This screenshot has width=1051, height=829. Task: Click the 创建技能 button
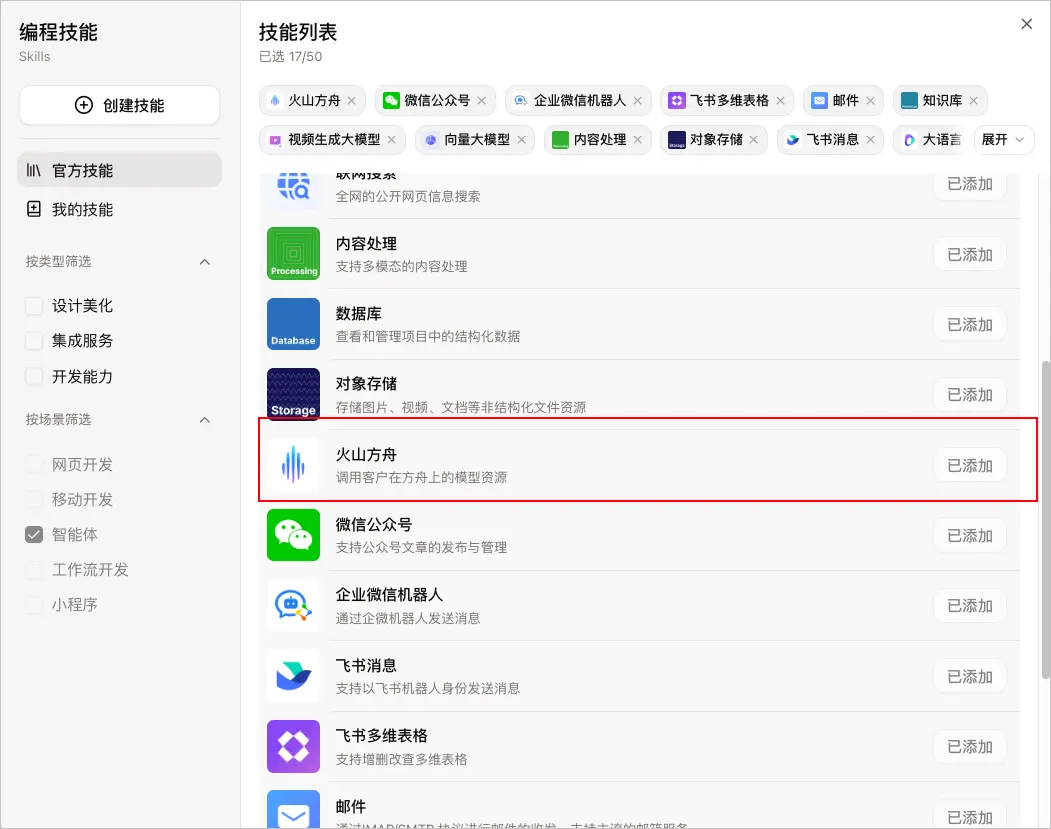click(x=119, y=105)
